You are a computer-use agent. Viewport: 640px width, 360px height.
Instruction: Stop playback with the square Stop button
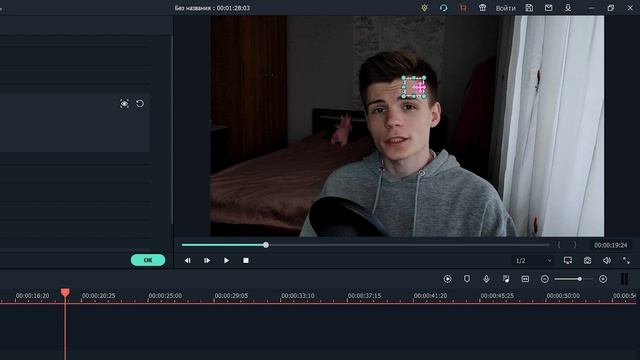246,260
